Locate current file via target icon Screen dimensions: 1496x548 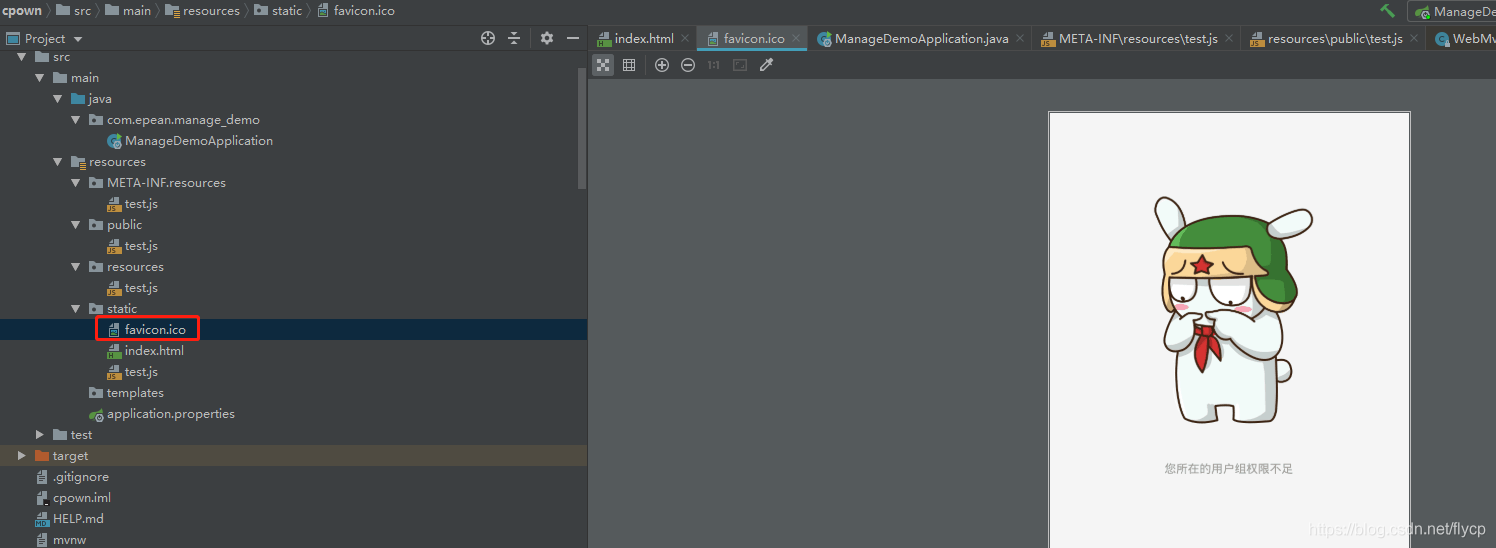tap(488, 38)
